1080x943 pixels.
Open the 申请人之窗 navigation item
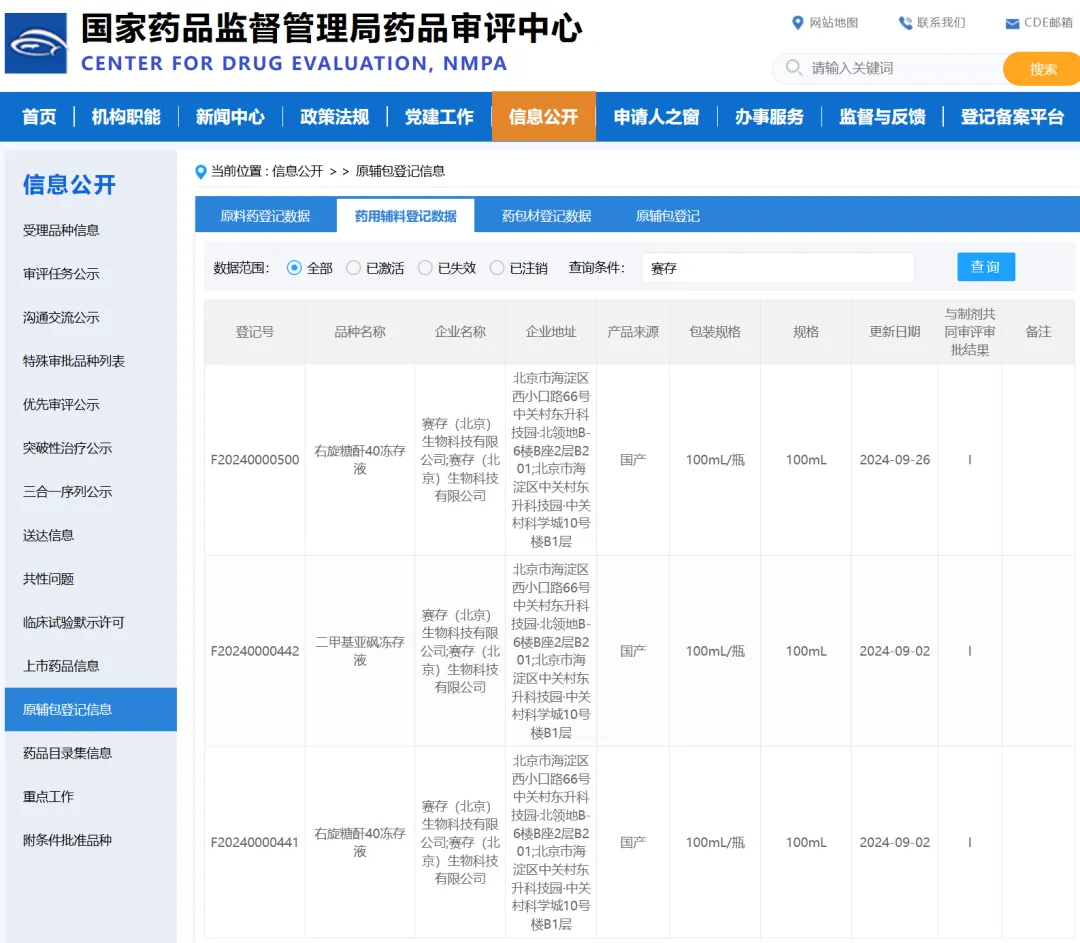pos(656,117)
